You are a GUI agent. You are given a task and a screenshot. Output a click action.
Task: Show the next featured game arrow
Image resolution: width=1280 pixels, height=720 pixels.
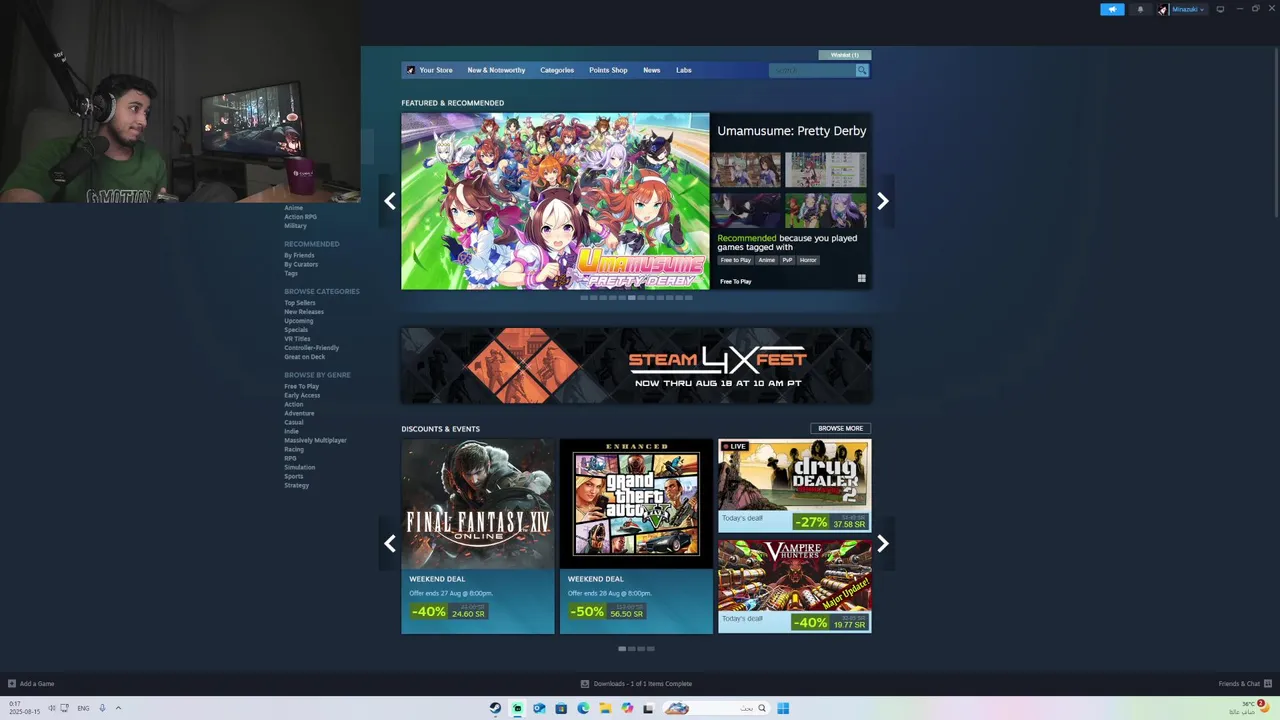[882, 201]
